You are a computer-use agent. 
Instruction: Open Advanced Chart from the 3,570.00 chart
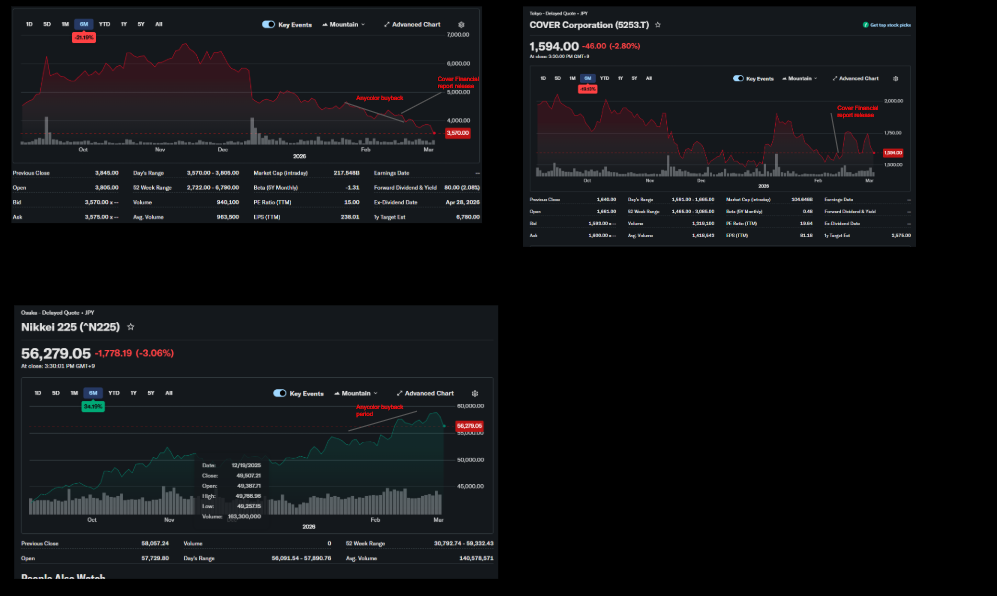coord(412,24)
